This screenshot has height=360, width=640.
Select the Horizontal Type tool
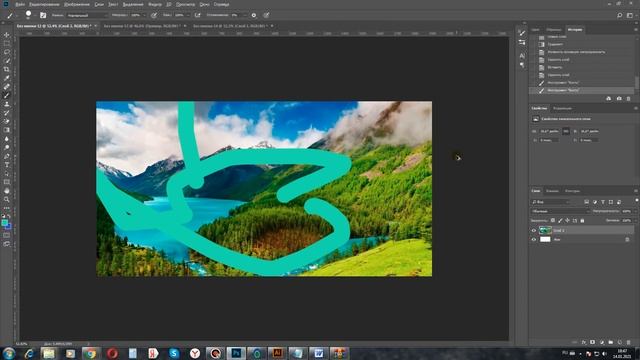pos(7,164)
